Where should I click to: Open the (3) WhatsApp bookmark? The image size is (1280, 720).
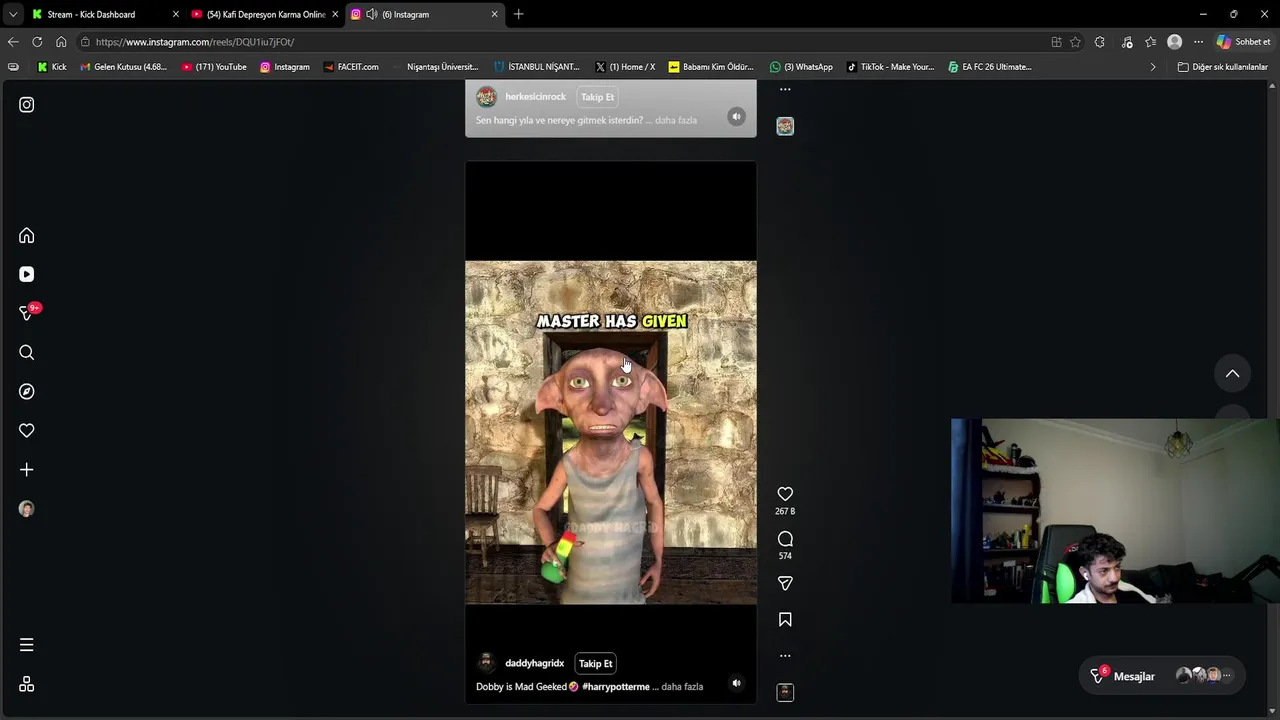pyautogui.click(x=801, y=67)
